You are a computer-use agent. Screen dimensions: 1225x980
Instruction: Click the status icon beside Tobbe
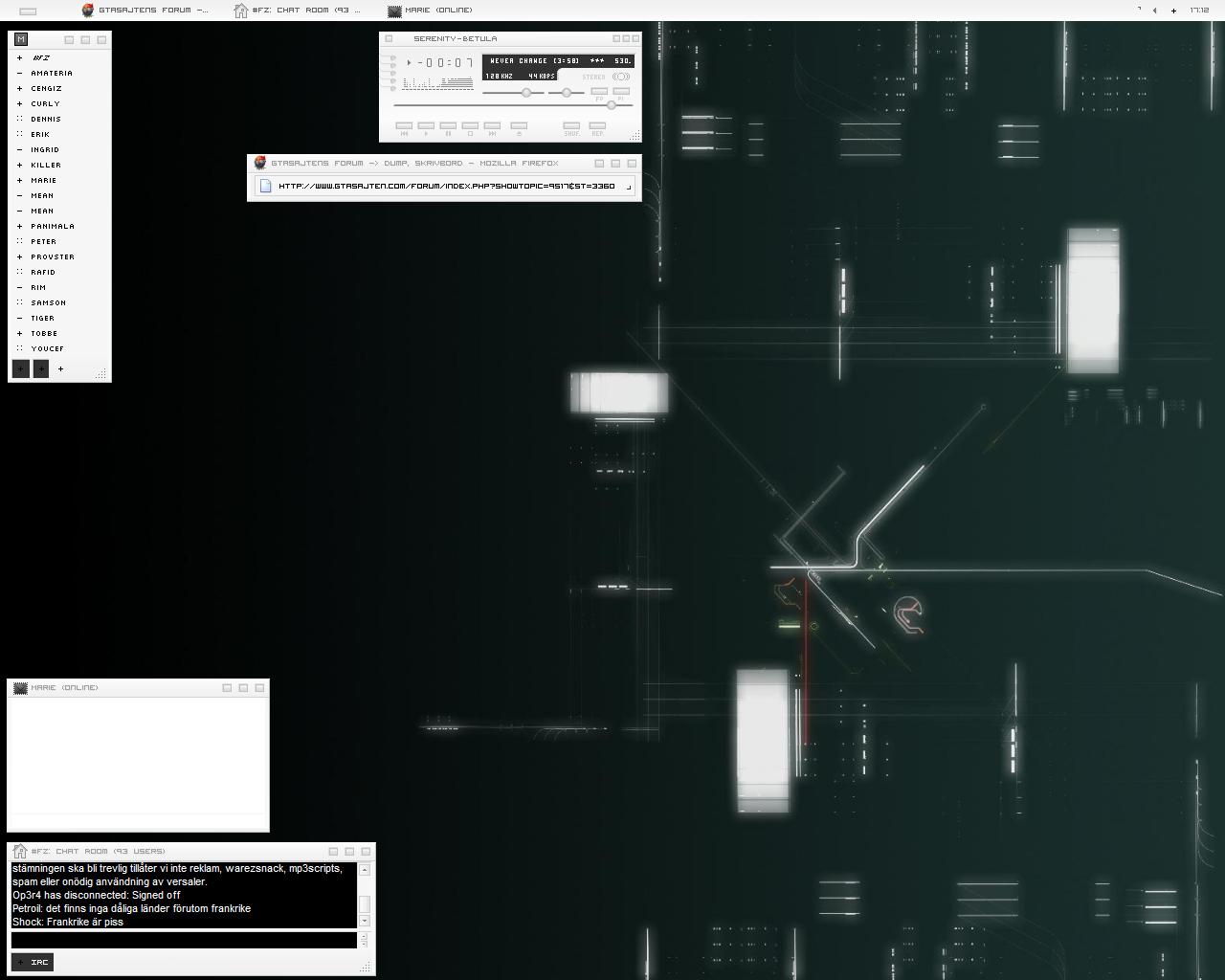tap(19, 333)
